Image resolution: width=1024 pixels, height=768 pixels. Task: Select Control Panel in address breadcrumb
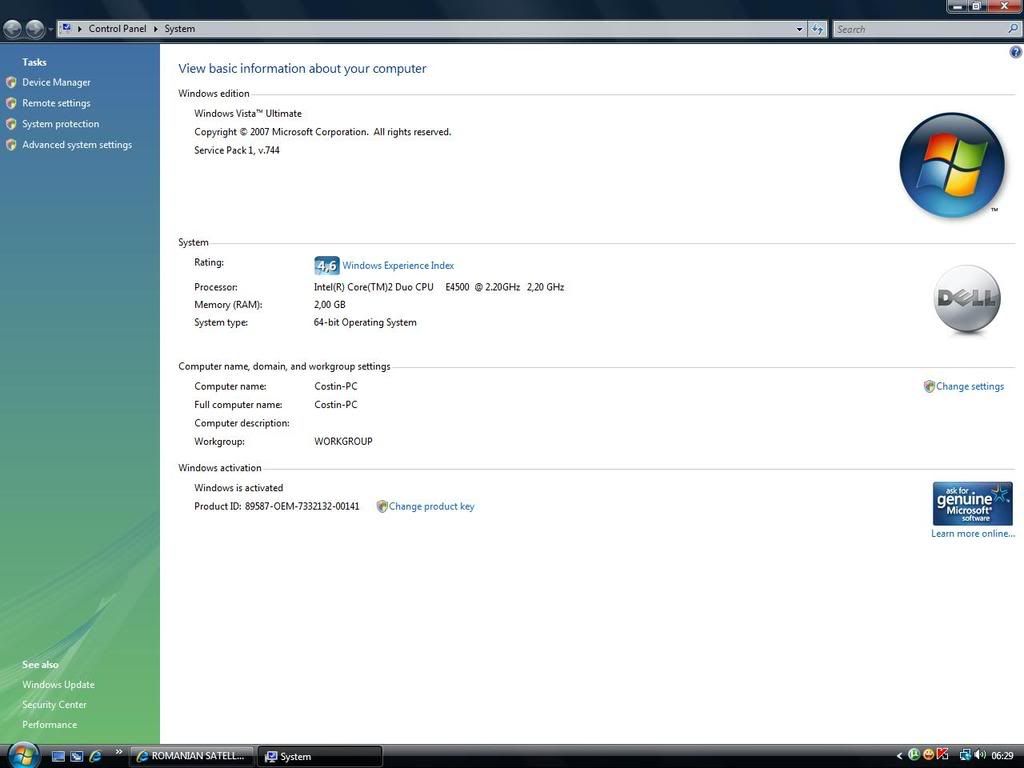pyautogui.click(x=117, y=29)
